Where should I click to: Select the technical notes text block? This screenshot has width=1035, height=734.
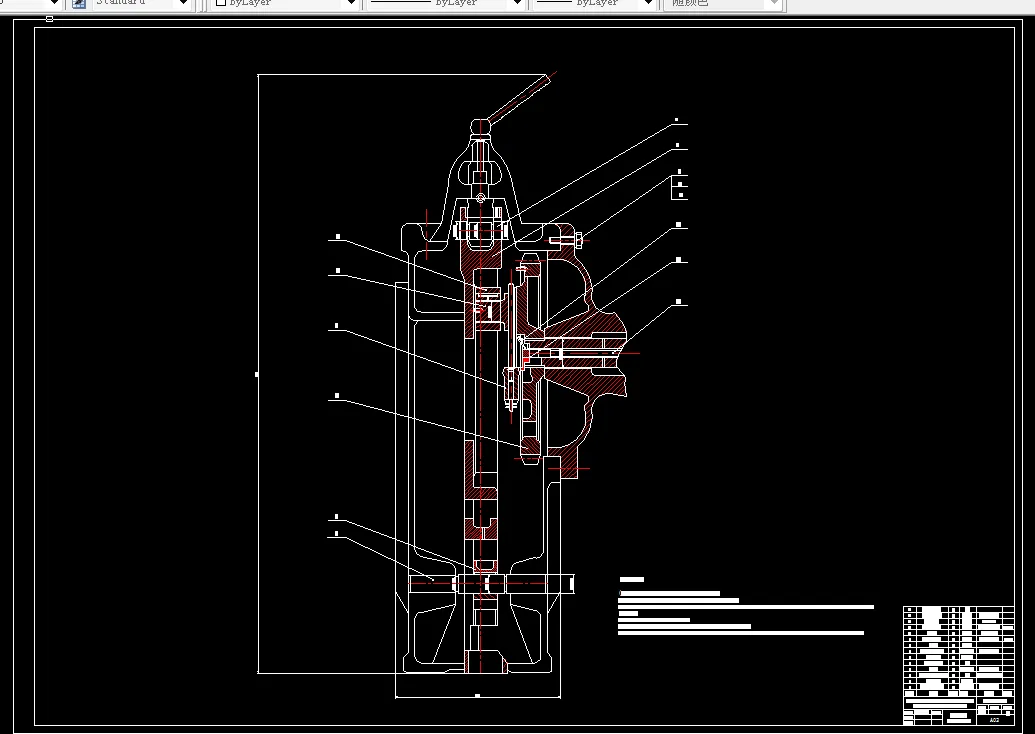coord(746,607)
